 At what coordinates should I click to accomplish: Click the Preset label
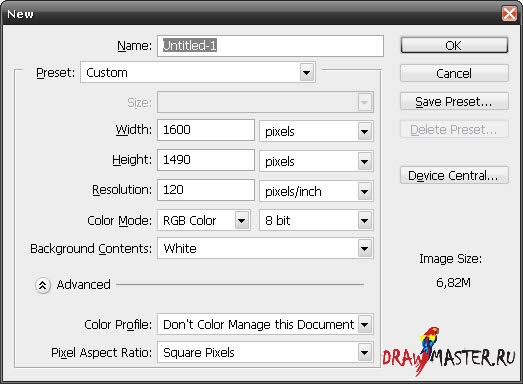click(x=56, y=73)
